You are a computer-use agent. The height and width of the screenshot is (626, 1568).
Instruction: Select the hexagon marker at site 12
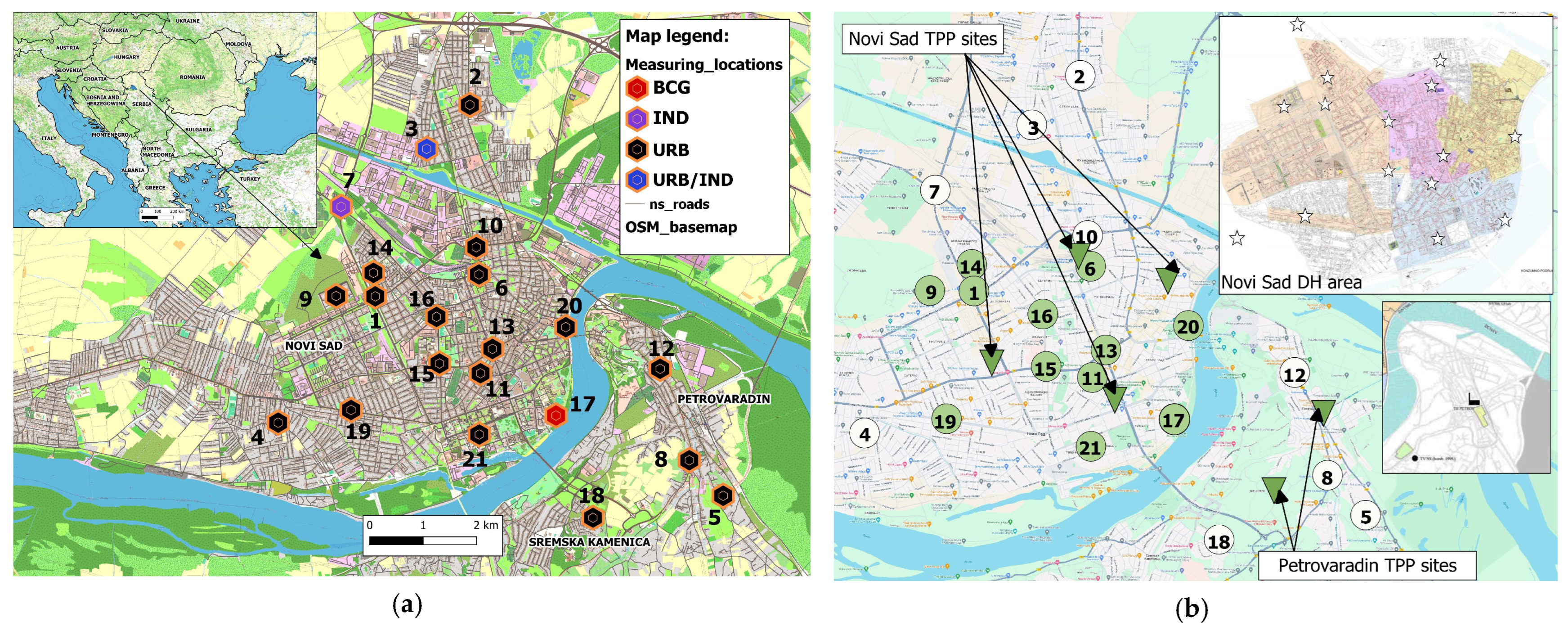pos(660,369)
